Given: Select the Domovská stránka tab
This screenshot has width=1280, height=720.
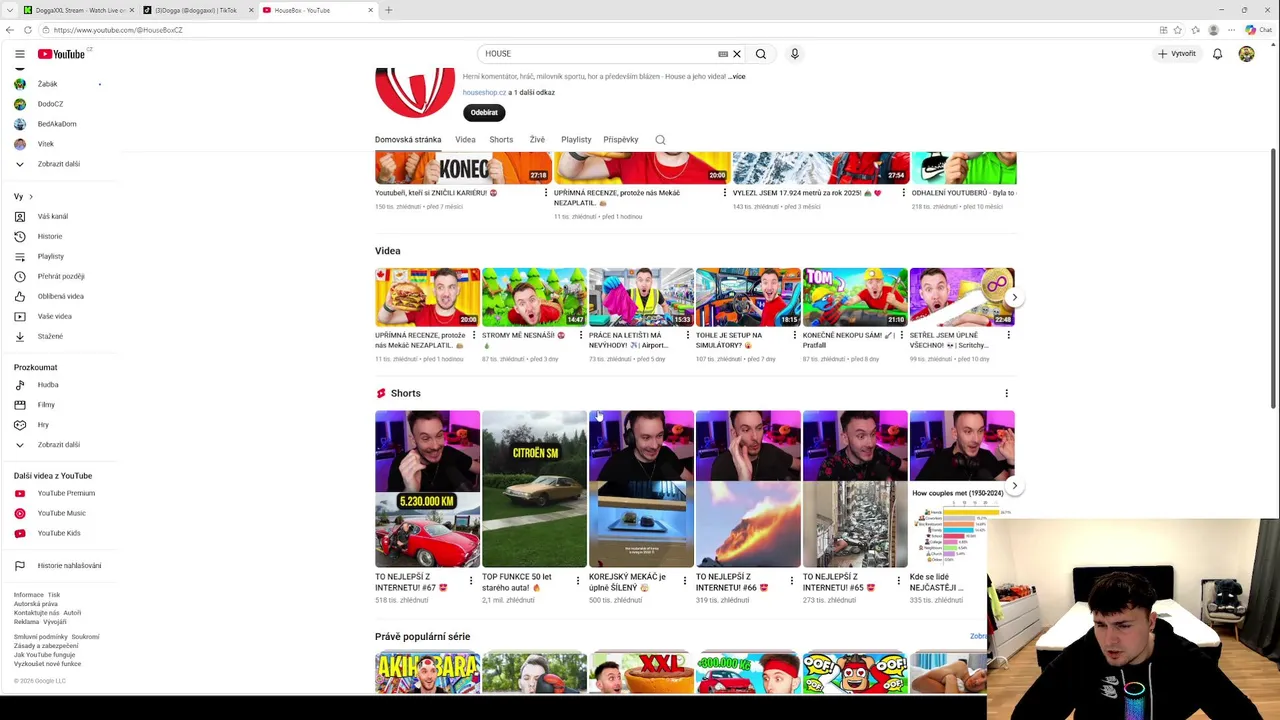Looking at the screenshot, I should coord(408,140).
